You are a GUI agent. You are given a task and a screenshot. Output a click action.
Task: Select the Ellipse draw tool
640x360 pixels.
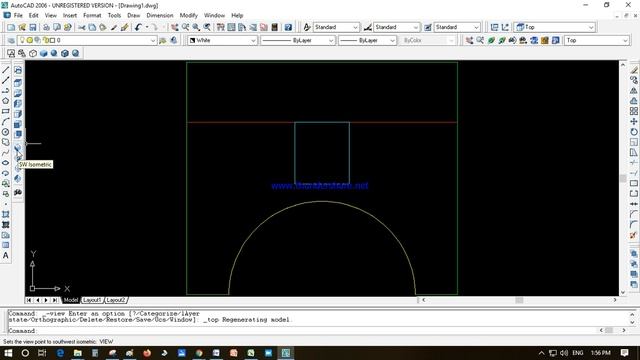pyautogui.click(x=6, y=163)
